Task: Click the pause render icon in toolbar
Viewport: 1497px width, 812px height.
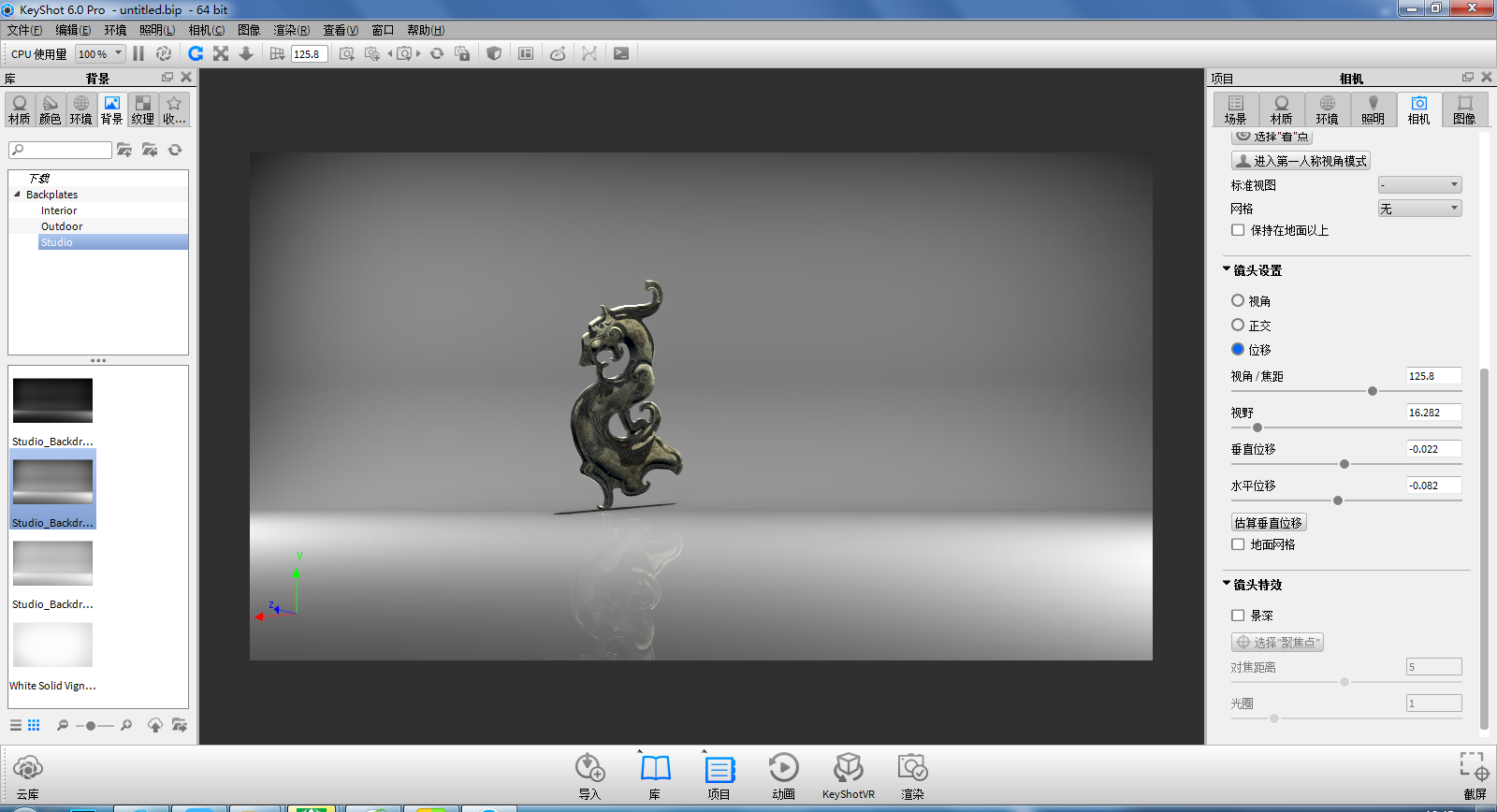Action: point(138,54)
